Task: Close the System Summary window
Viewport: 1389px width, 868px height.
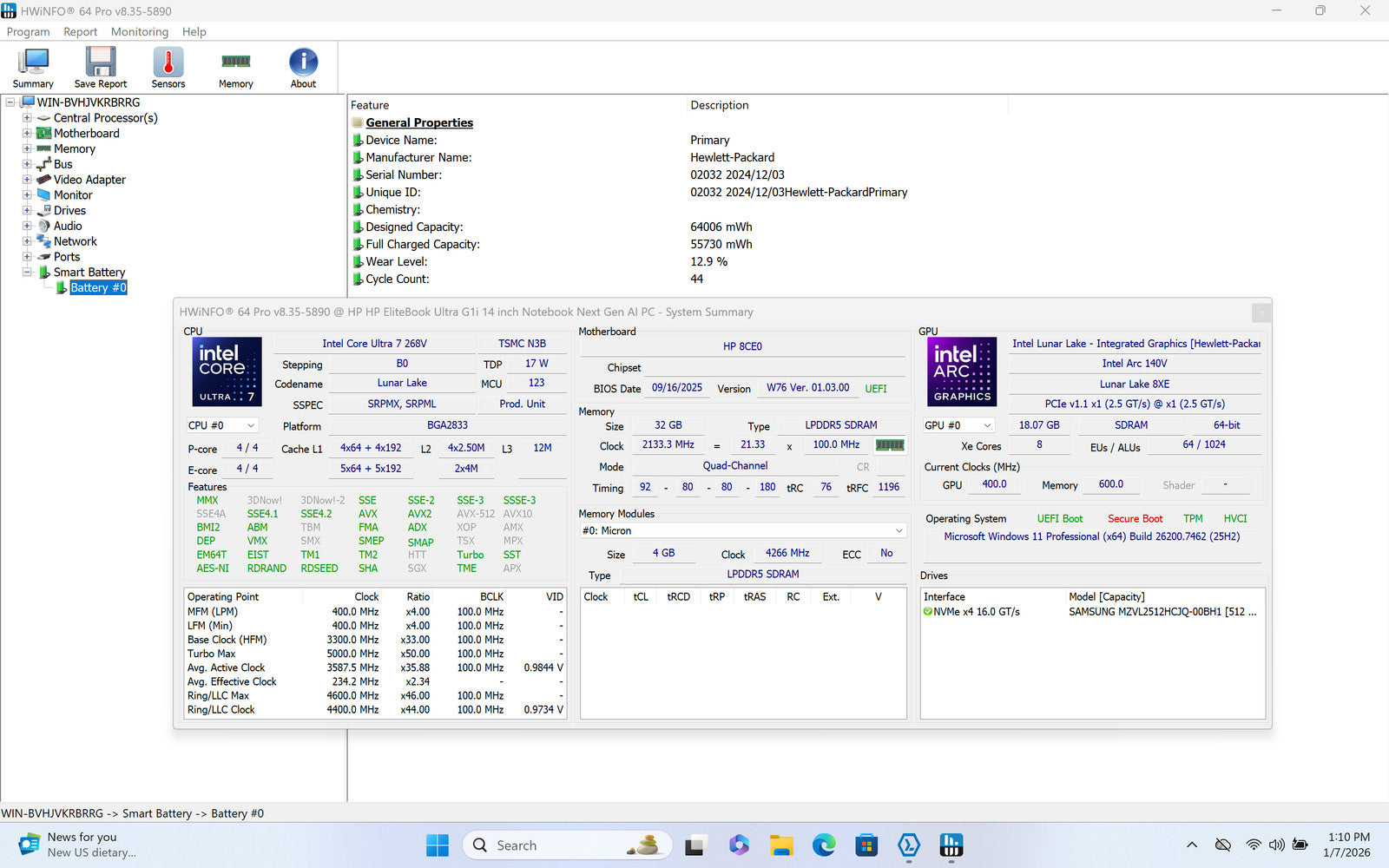Action: 1261,312
